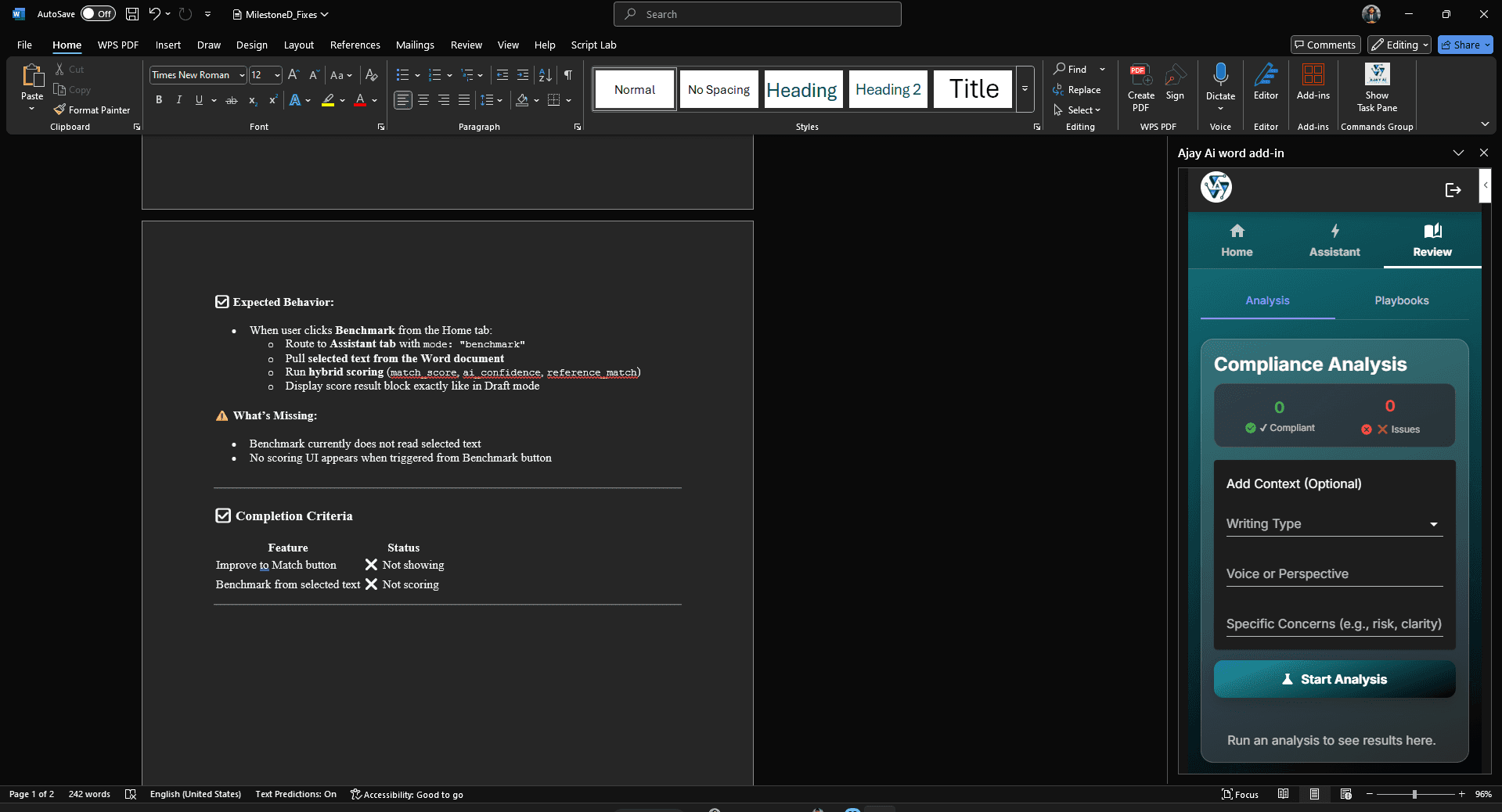Screen dimensions: 1502x812
Task: Toggle the AutoSave switch
Action: click(x=98, y=14)
